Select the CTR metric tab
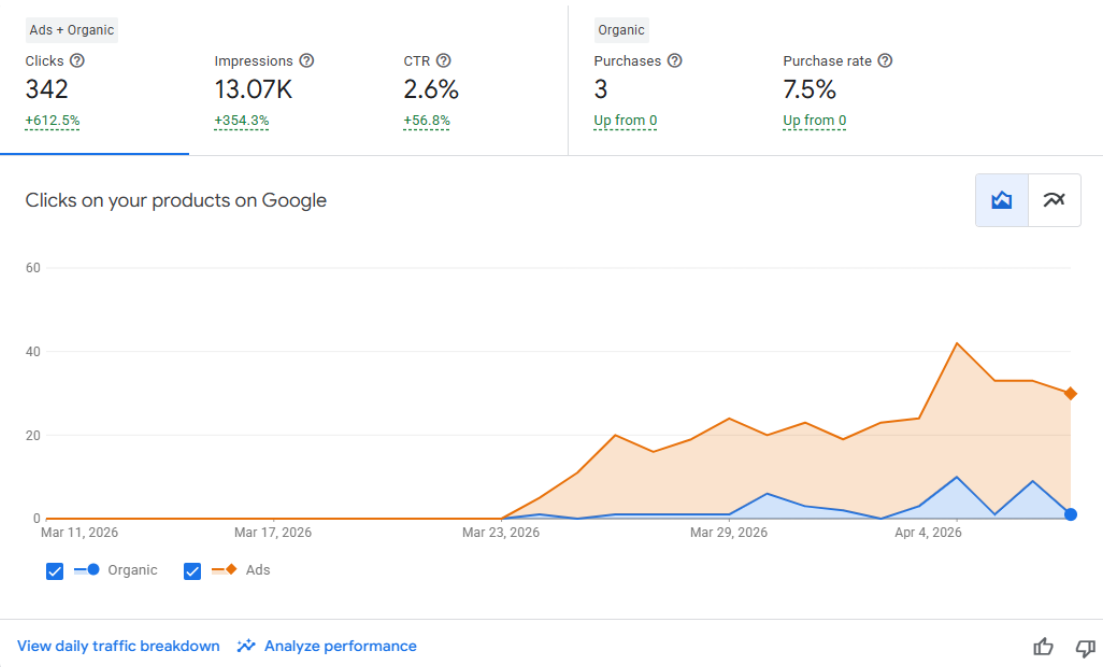This screenshot has height=667, width=1103. coord(473,81)
